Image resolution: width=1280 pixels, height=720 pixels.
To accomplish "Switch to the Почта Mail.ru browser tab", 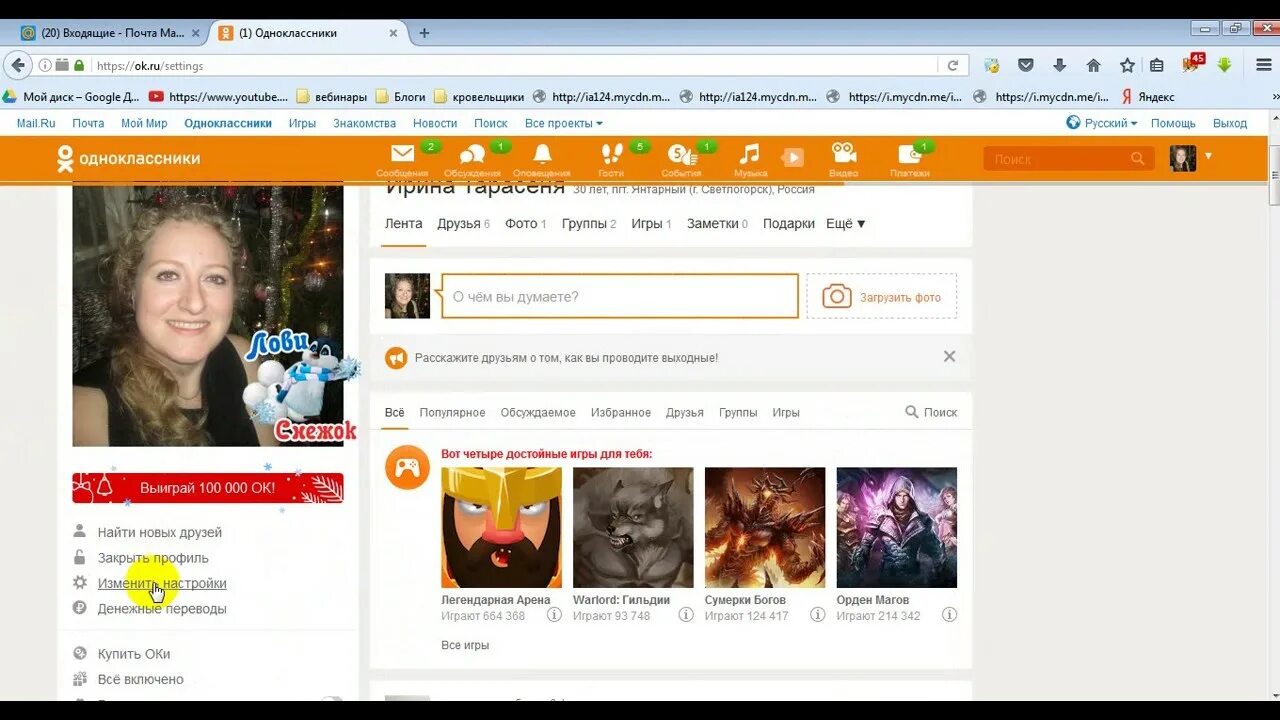I will [110, 33].
